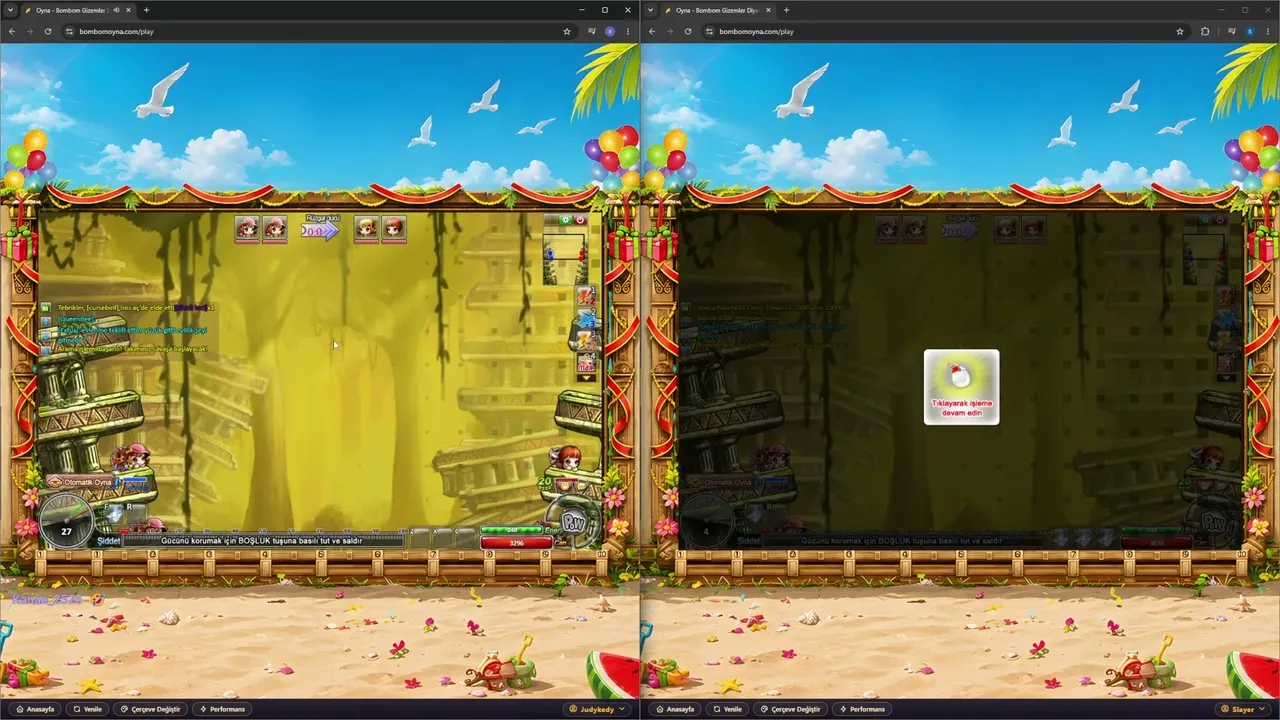Open Performans in right window bottom bar
This screenshot has height=720, width=1280.
point(863,709)
